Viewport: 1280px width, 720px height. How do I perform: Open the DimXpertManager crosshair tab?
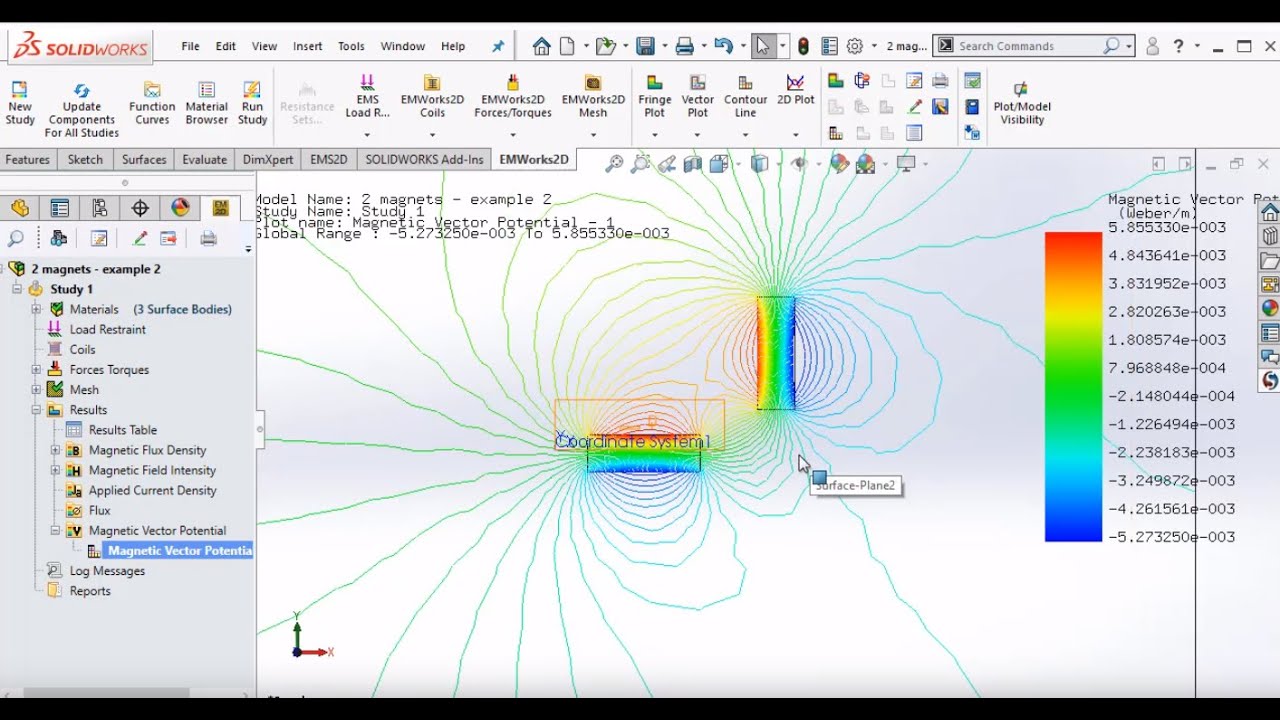pyautogui.click(x=140, y=208)
